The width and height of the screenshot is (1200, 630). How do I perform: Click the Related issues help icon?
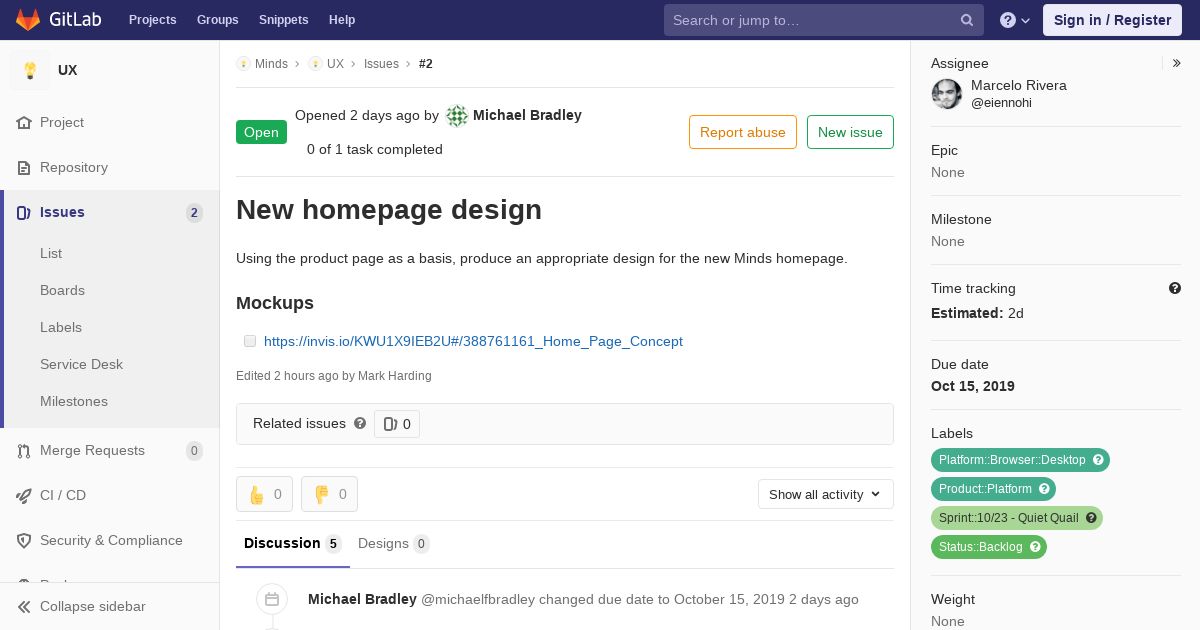click(x=360, y=423)
